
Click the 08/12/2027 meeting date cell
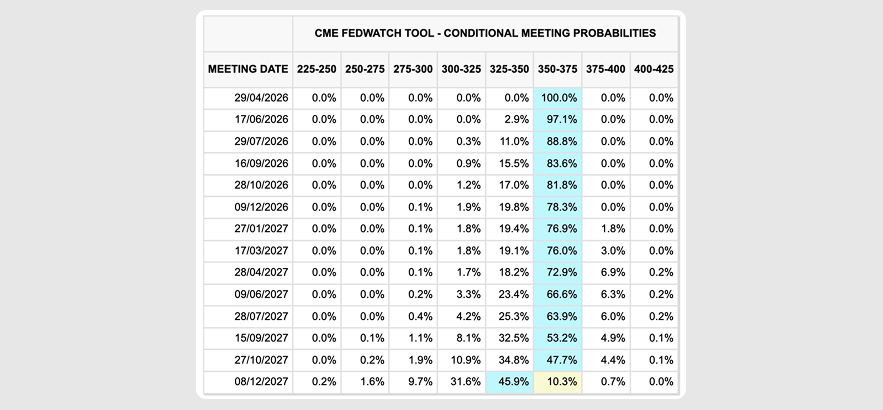coord(261,382)
